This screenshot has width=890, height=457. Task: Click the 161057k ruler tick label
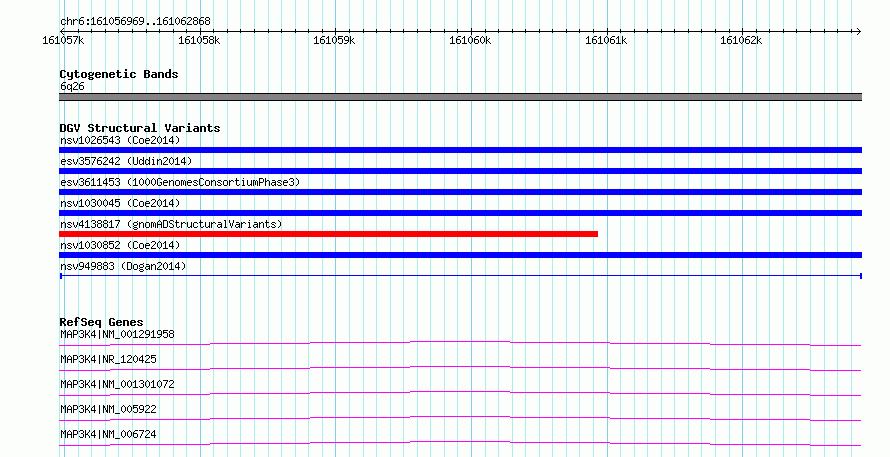(63, 40)
